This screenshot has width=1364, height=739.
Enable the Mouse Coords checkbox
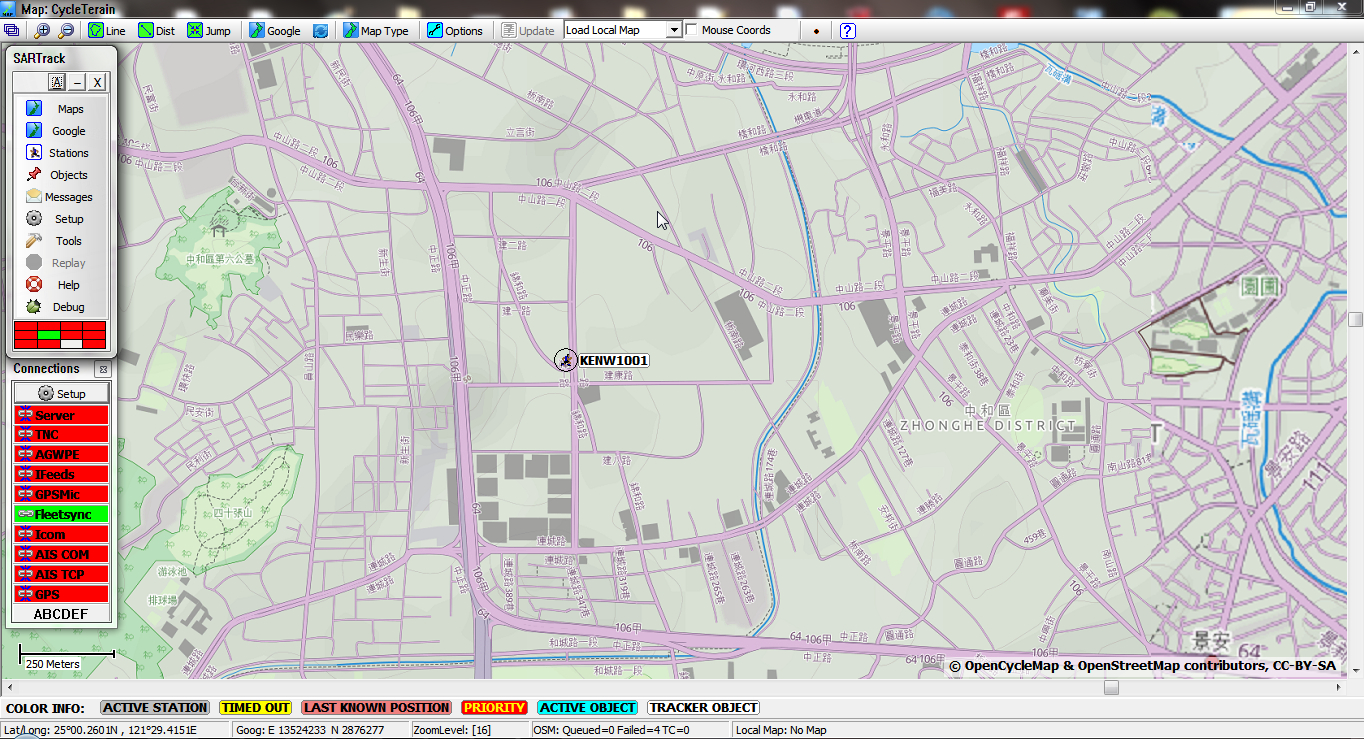pyautogui.click(x=692, y=30)
